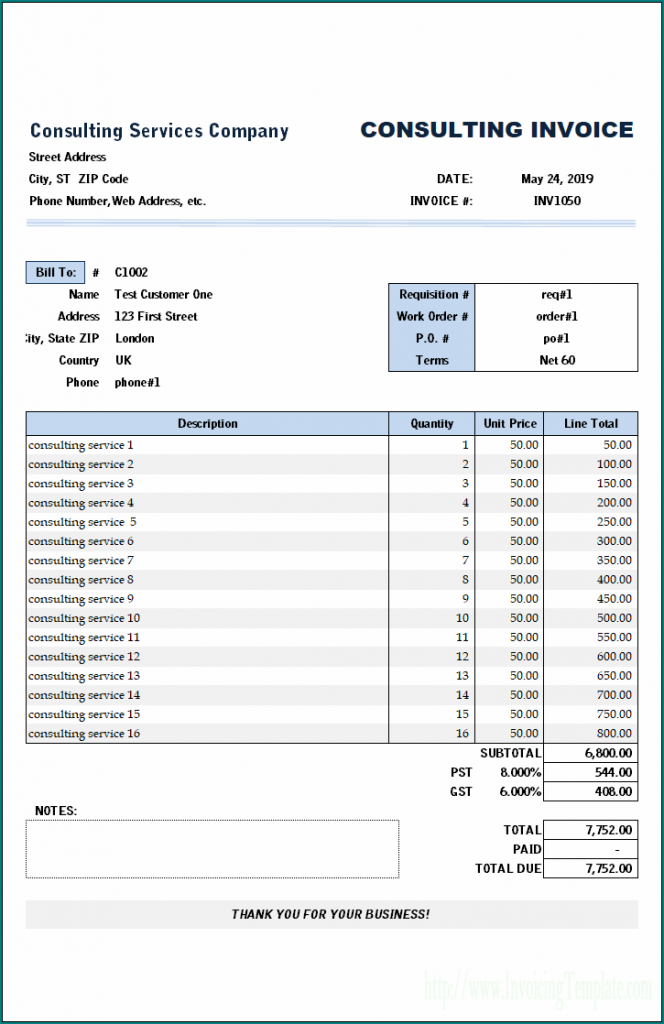Select the customer ID C1002 field

[131, 272]
